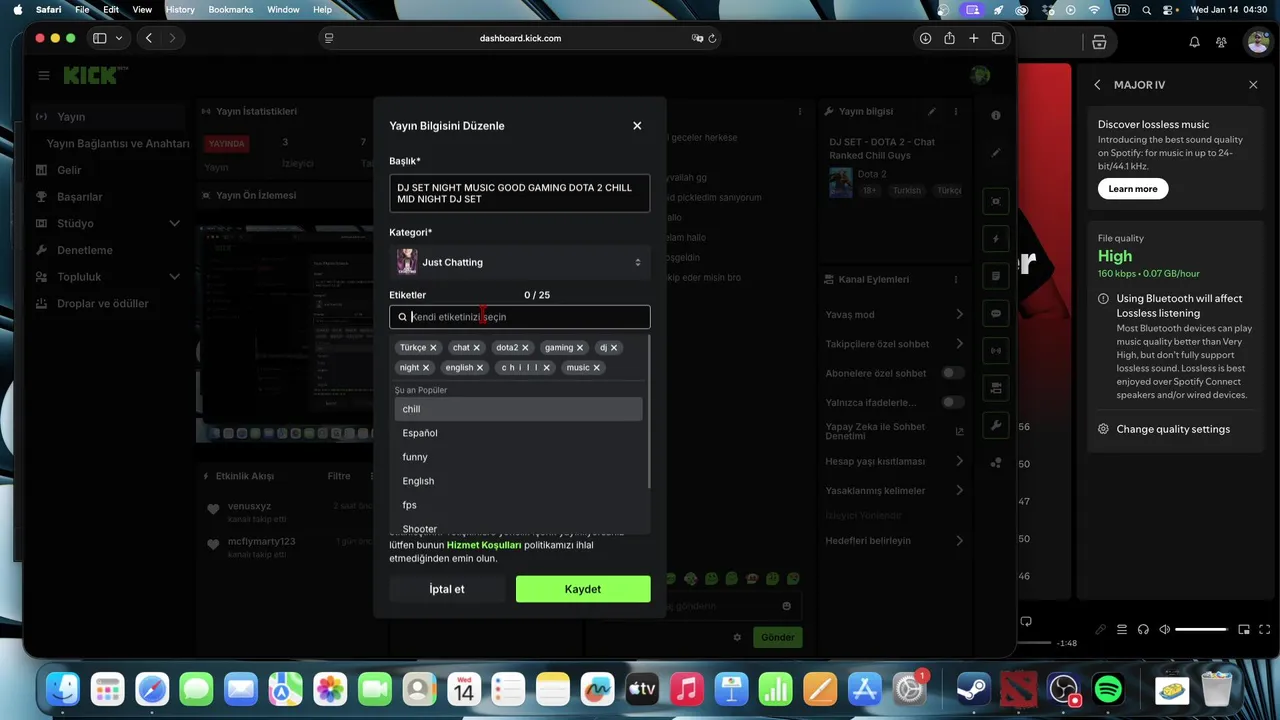Remove the night tag chip
This screenshot has width=1280, height=720.
426,368
